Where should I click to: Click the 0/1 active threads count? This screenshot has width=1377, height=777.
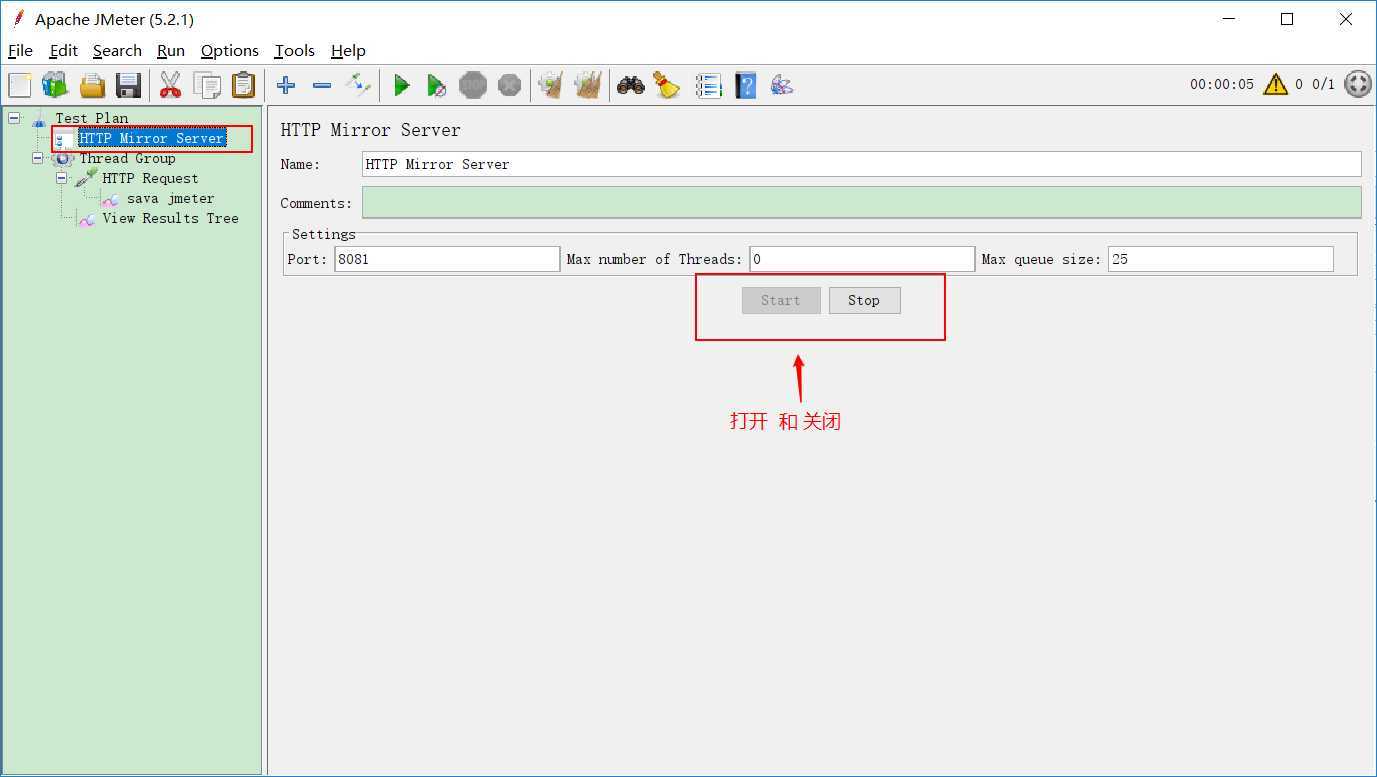click(x=1323, y=84)
